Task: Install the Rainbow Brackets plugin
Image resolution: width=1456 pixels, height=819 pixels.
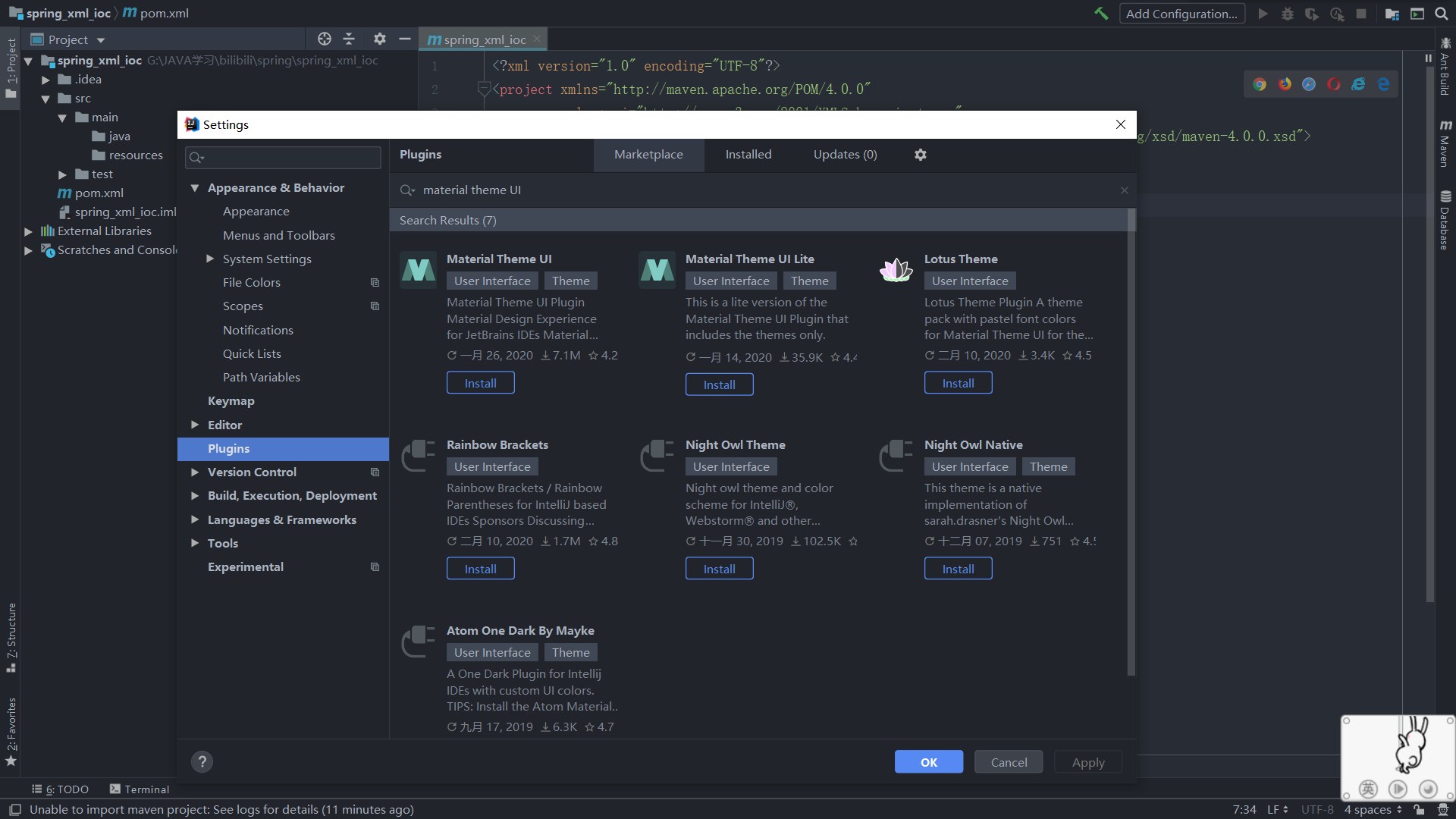Action: click(x=480, y=569)
